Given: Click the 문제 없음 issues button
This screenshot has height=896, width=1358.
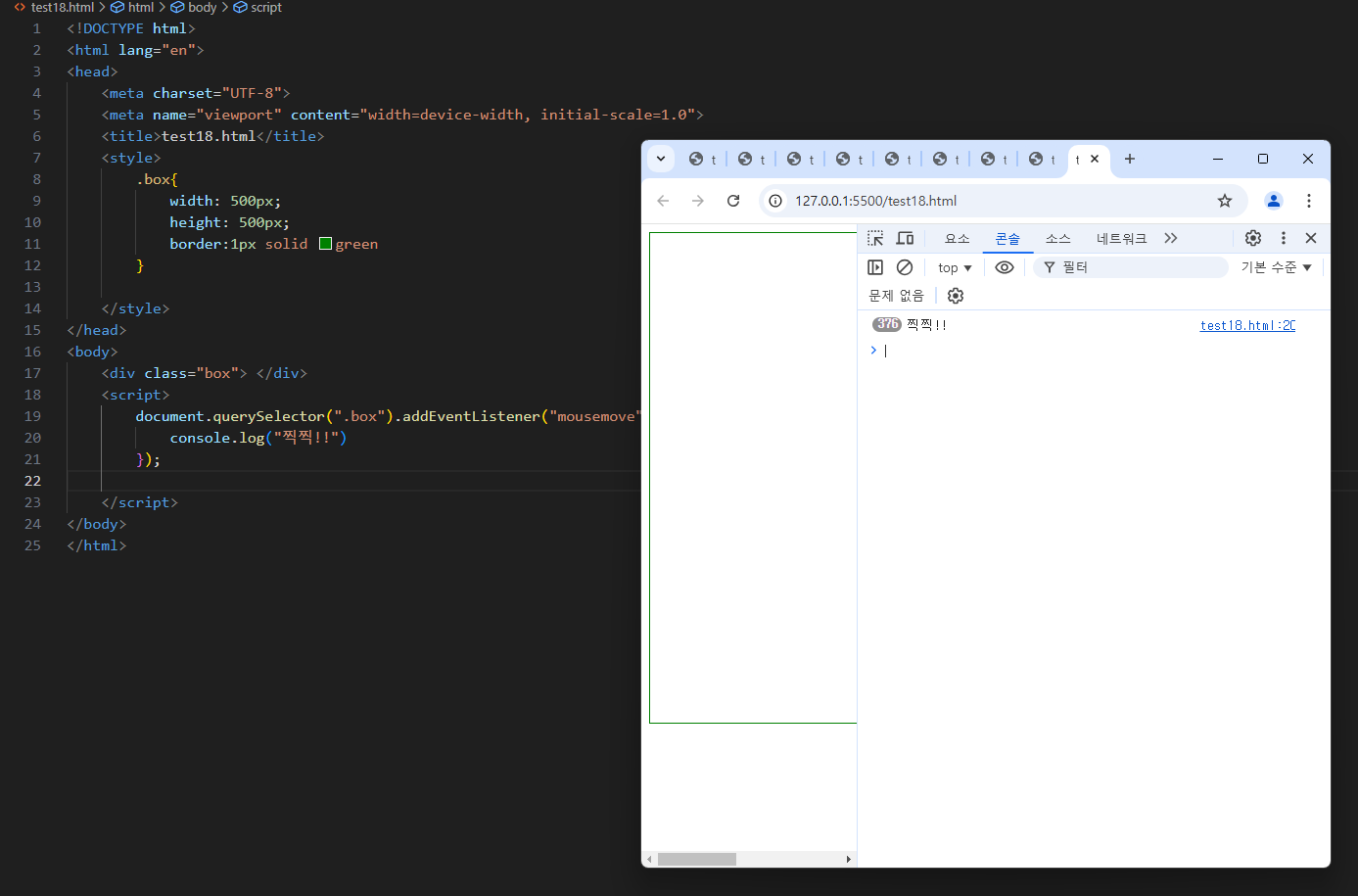Looking at the screenshot, I should pos(896,296).
